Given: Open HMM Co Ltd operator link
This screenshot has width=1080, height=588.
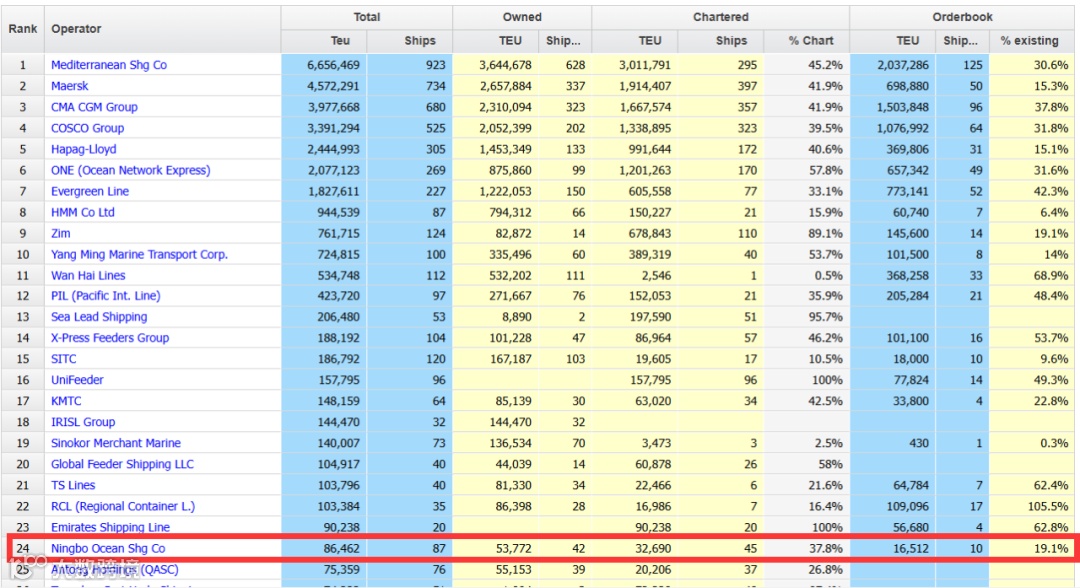Looking at the screenshot, I should [x=83, y=212].
